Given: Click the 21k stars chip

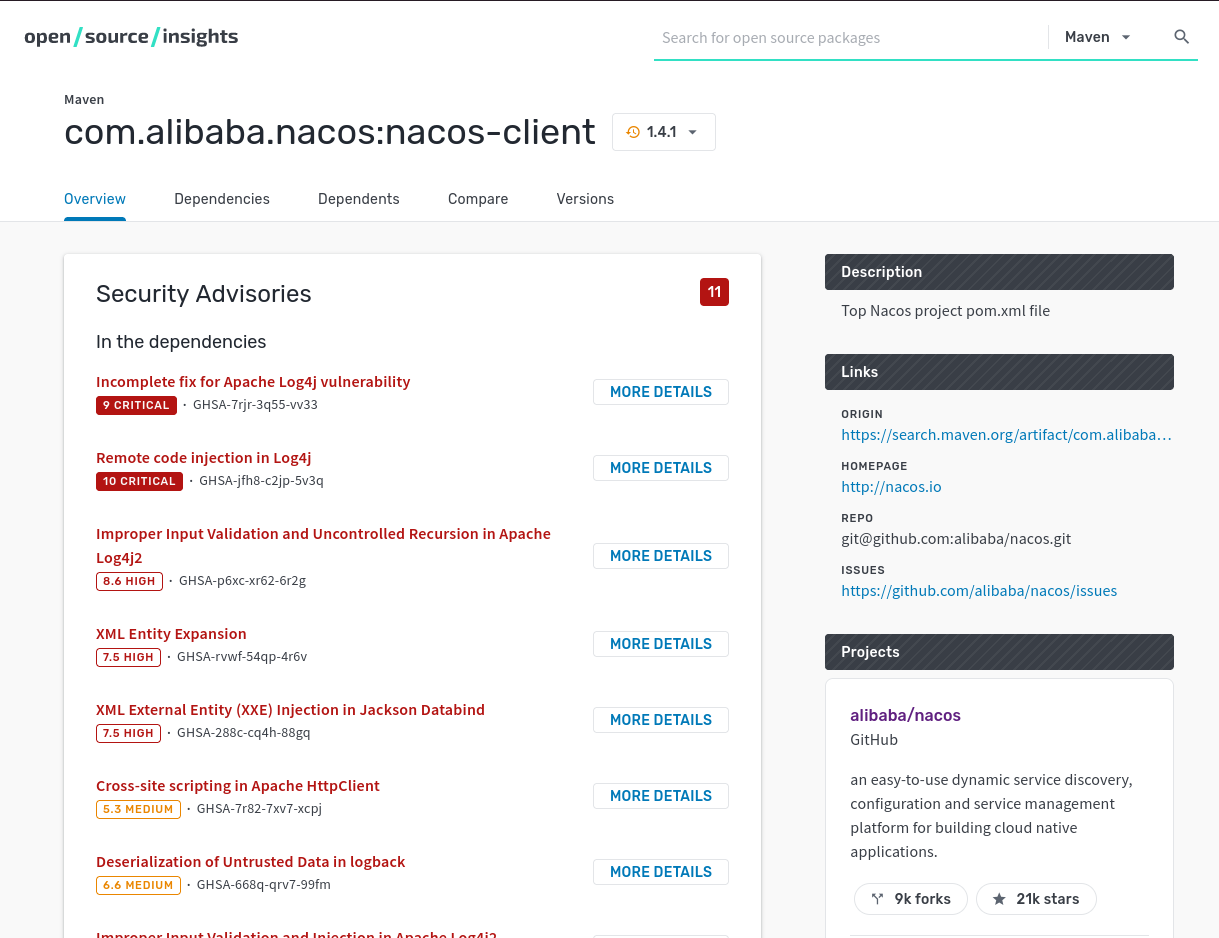Looking at the screenshot, I should pyautogui.click(x=1036, y=899).
